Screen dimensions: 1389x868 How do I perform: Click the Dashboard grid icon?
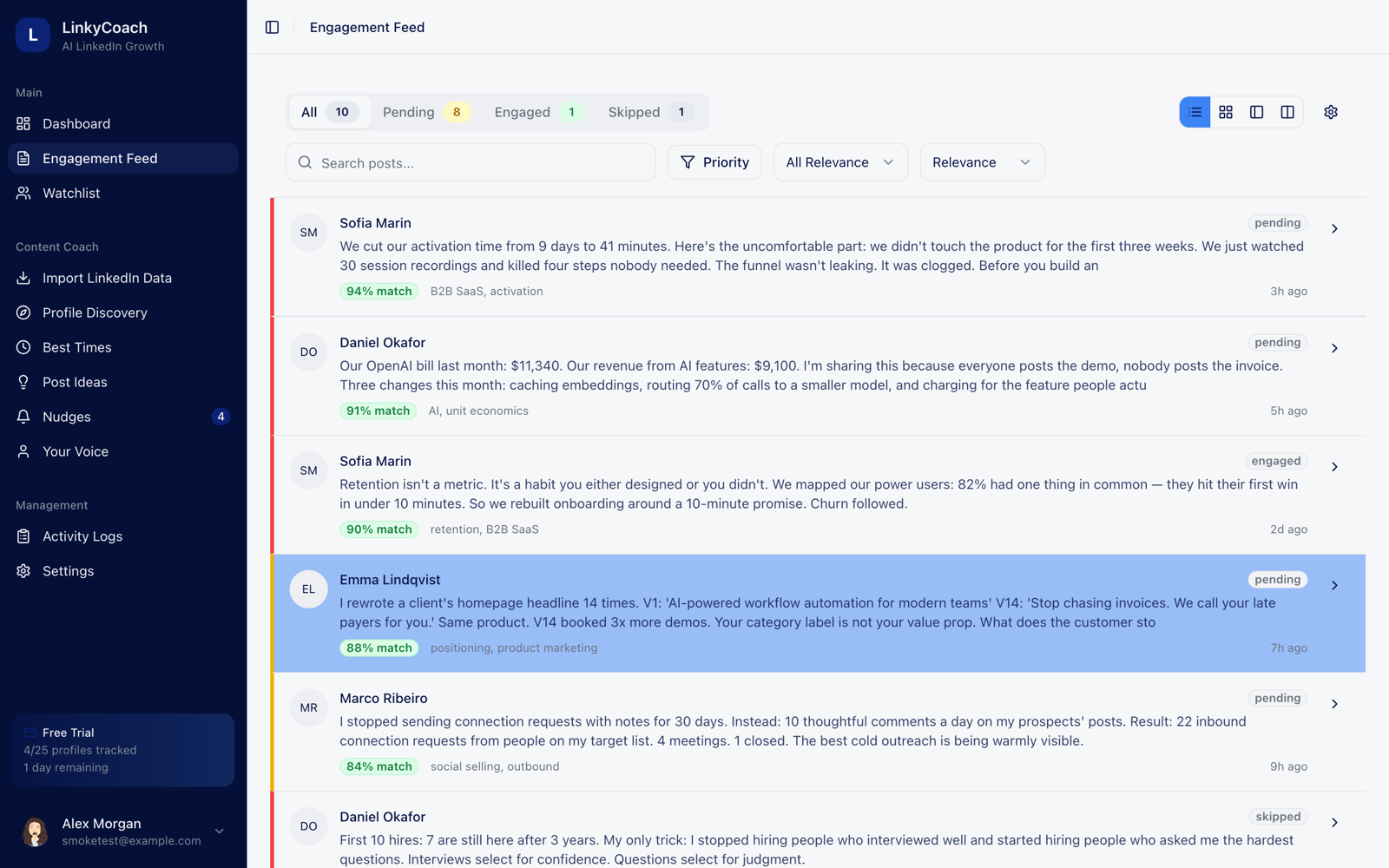[23, 123]
